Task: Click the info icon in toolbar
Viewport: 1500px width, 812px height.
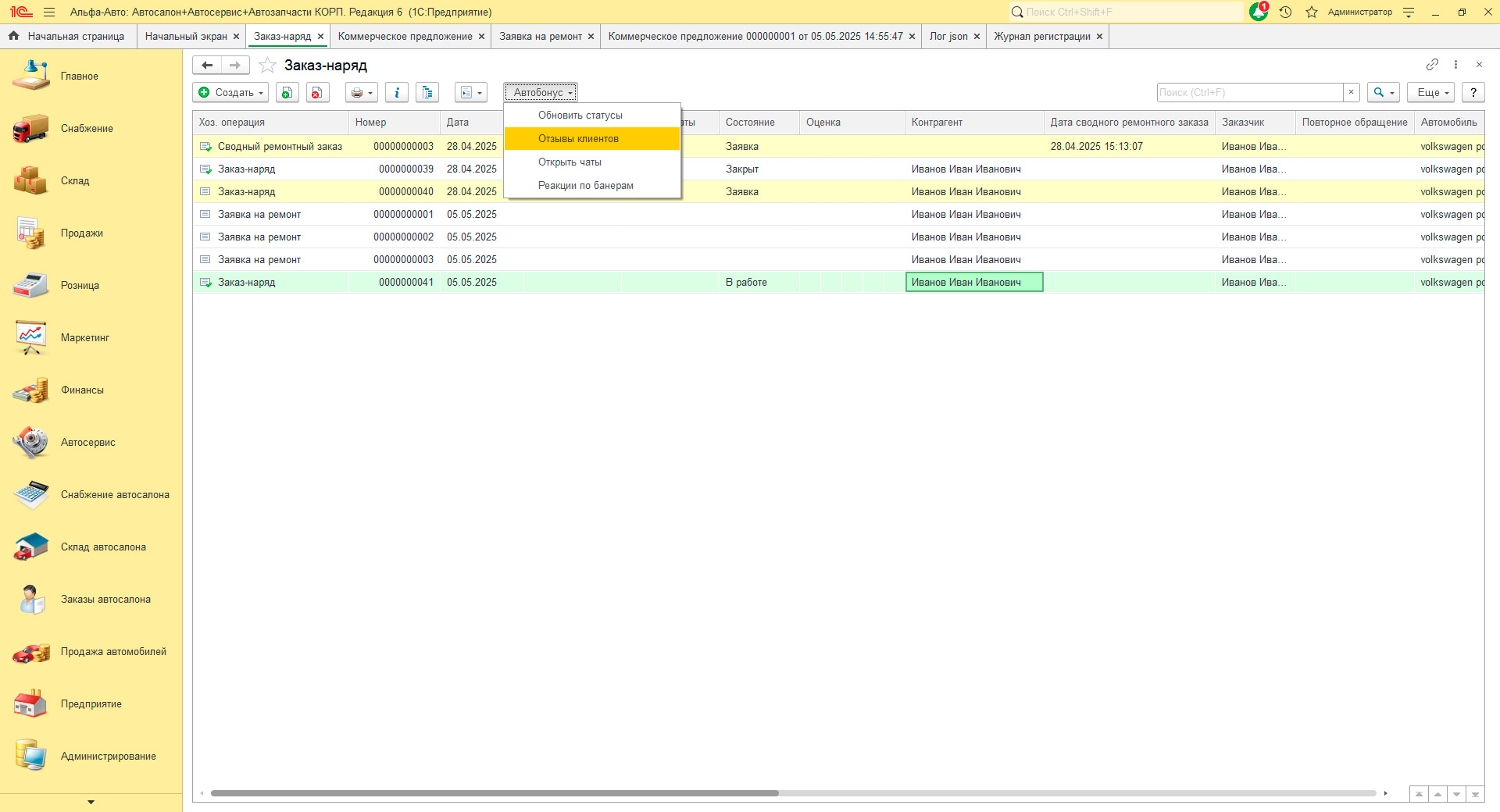Action: pos(397,92)
